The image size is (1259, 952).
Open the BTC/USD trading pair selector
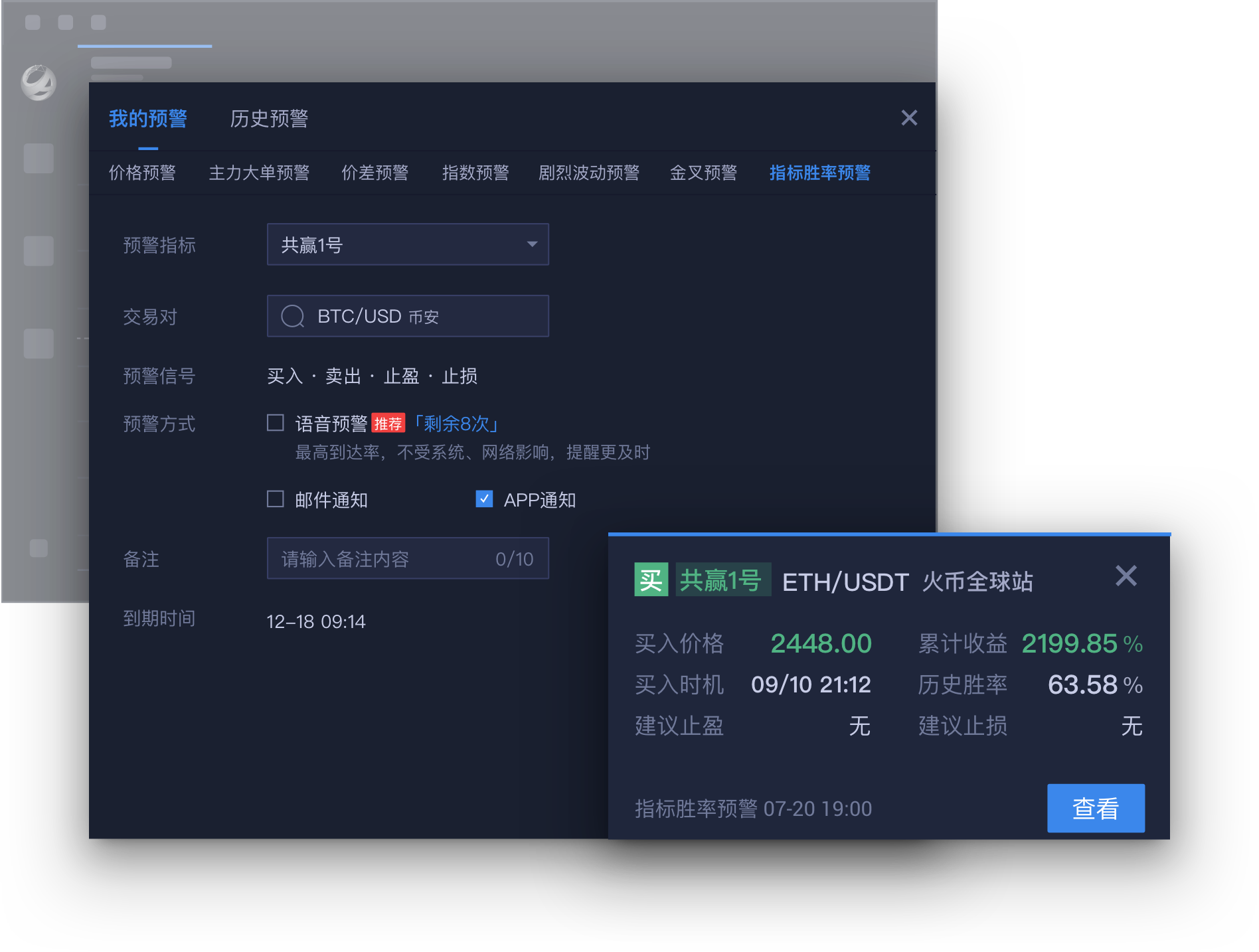pyautogui.click(x=408, y=317)
